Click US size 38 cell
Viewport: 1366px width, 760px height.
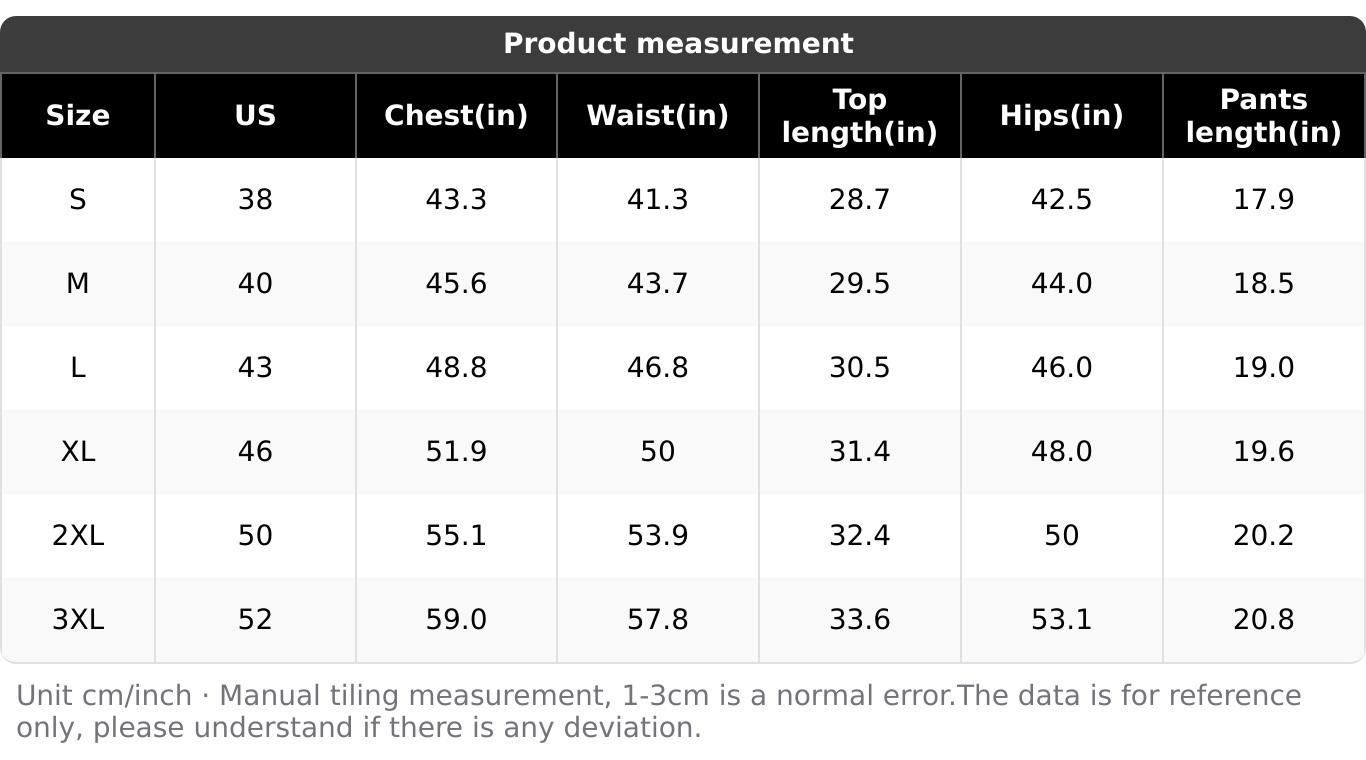point(255,200)
